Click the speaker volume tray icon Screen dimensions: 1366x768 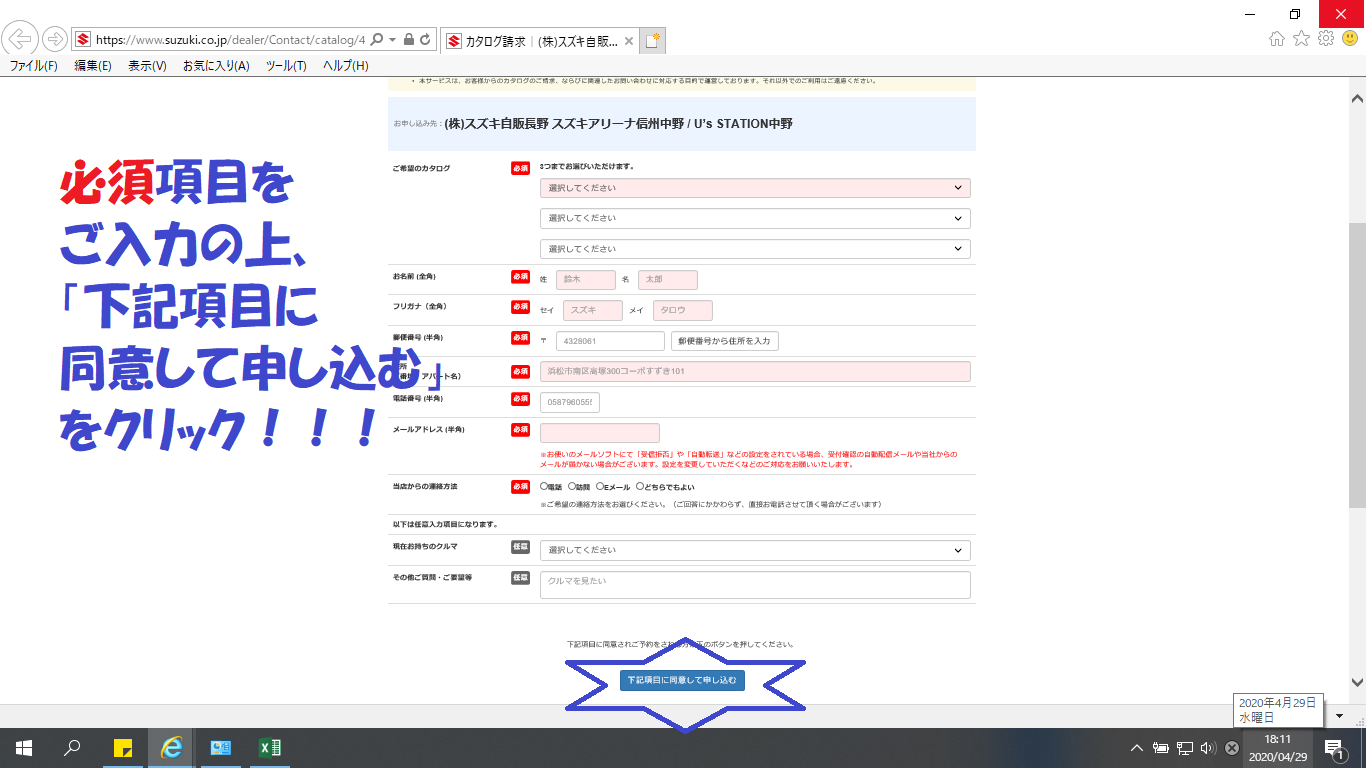click(x=1208, y=748)
